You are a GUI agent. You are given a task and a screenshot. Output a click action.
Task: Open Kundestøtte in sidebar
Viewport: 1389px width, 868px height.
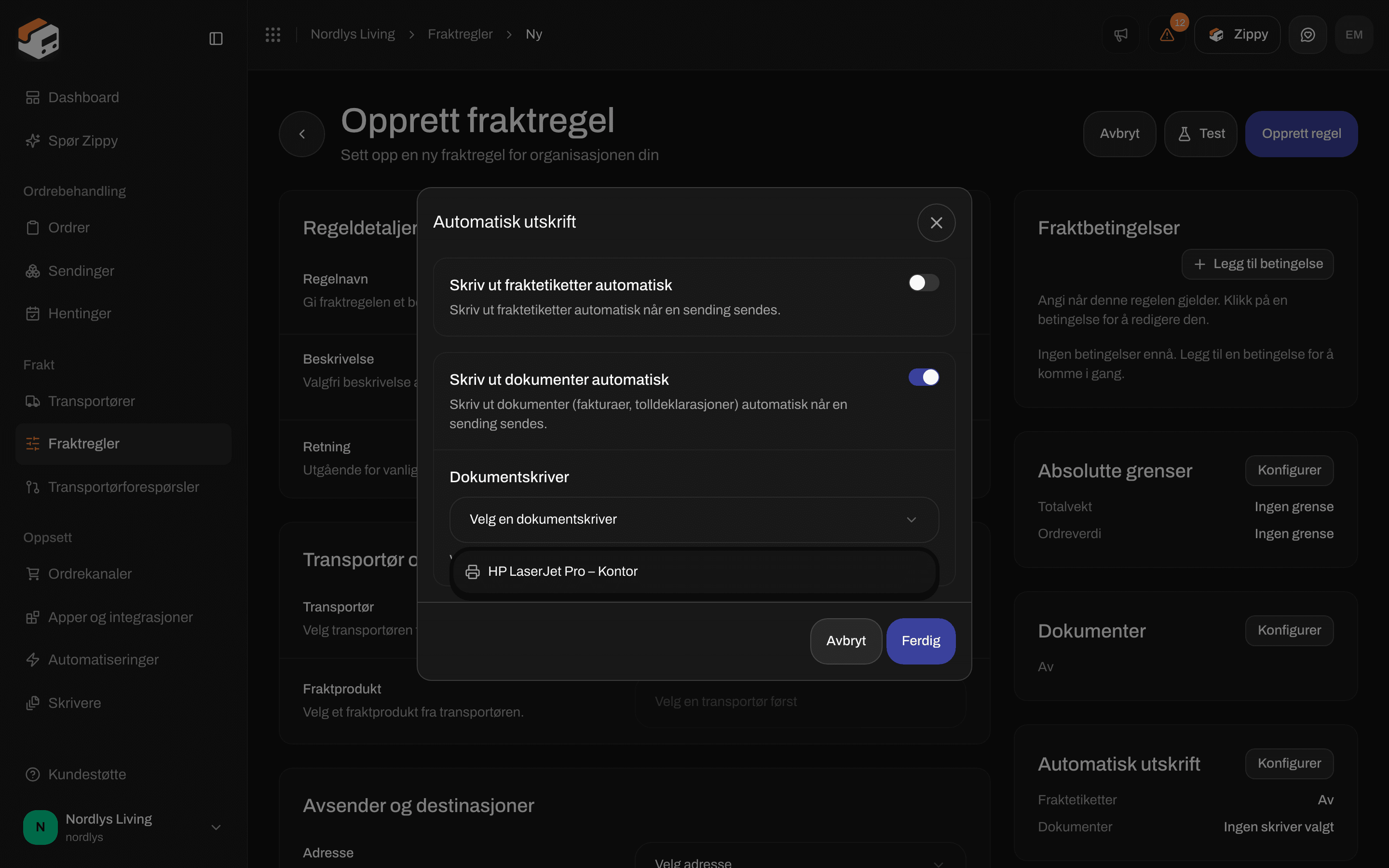tap(123, 774)
